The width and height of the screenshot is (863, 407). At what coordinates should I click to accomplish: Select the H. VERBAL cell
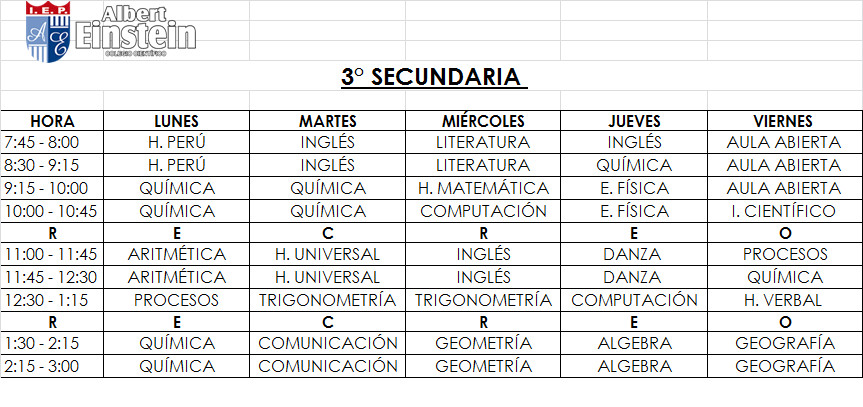click(784, 300)
